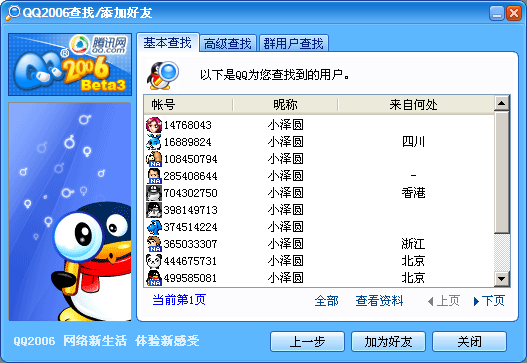Click avatar icon next to account 398149713
The image size is (527, 363).
click(x=154, y=210)
